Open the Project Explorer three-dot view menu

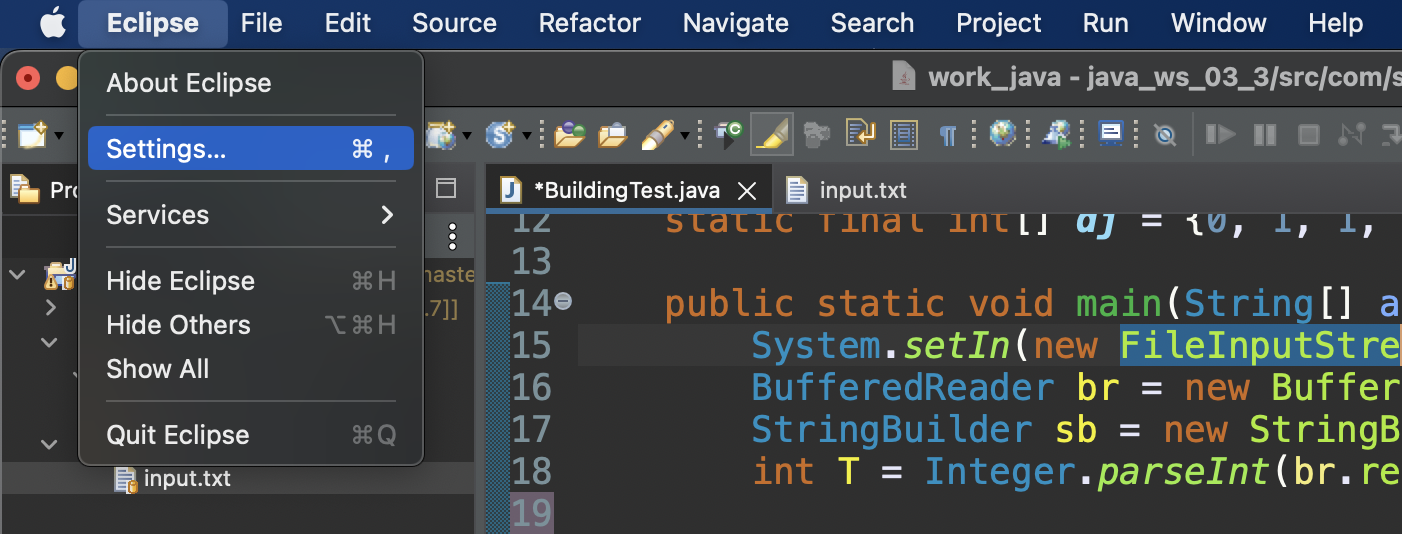pyautogui.click(x=452, y=237)
